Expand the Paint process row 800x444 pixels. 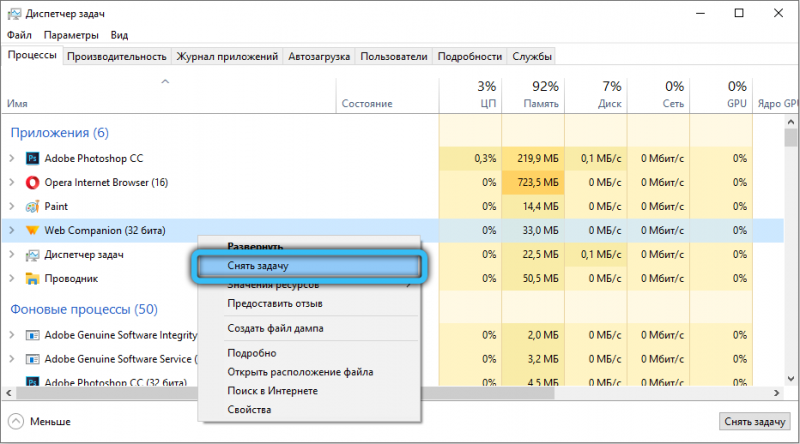(12, 206)
